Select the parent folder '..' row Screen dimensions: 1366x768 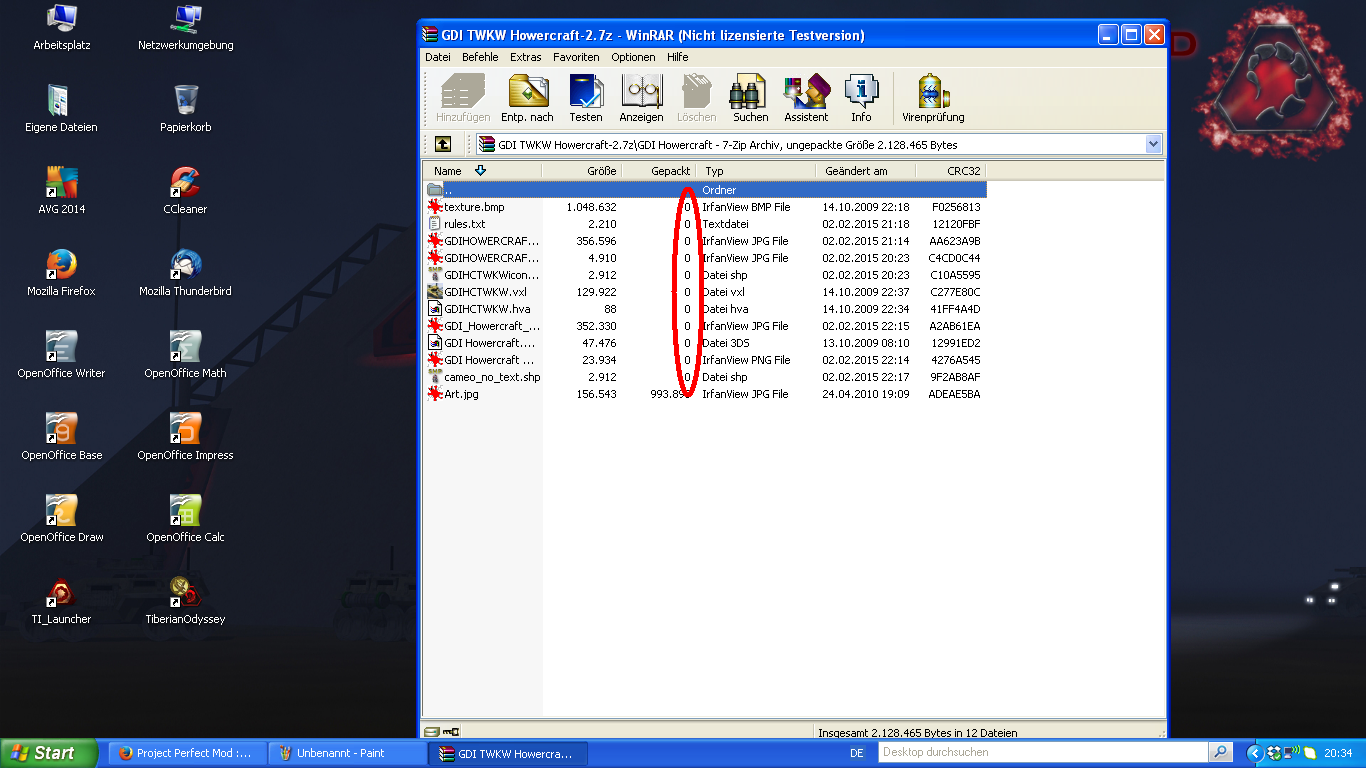point(706,190)
